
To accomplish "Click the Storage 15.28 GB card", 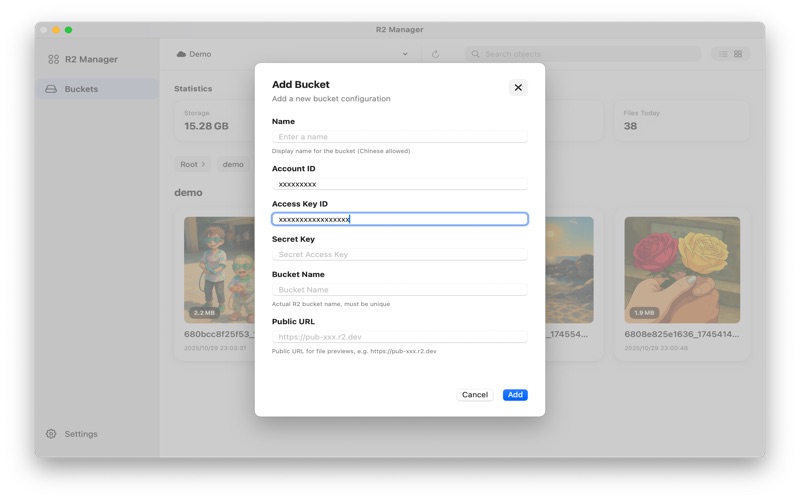I will (214, 120).
